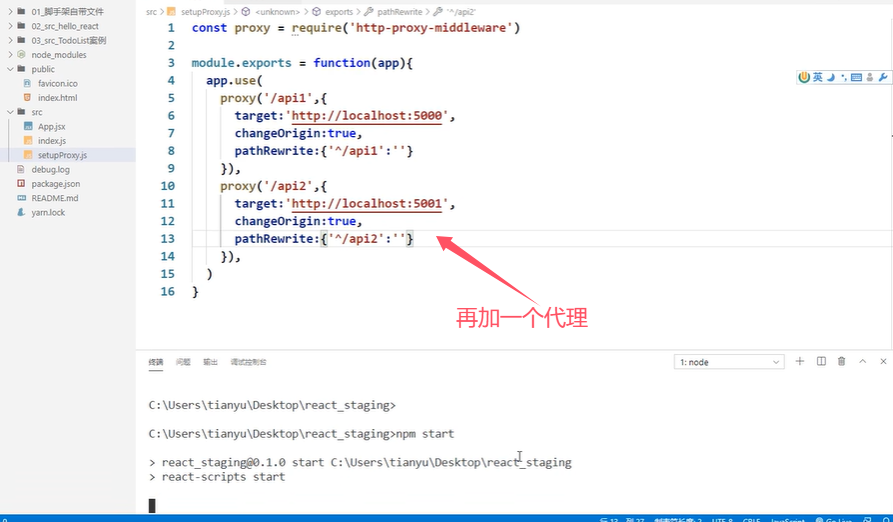This screenshot has width=893, height=522.
Task: Click the src breadcrumb segment
Action: click(151, 11)
